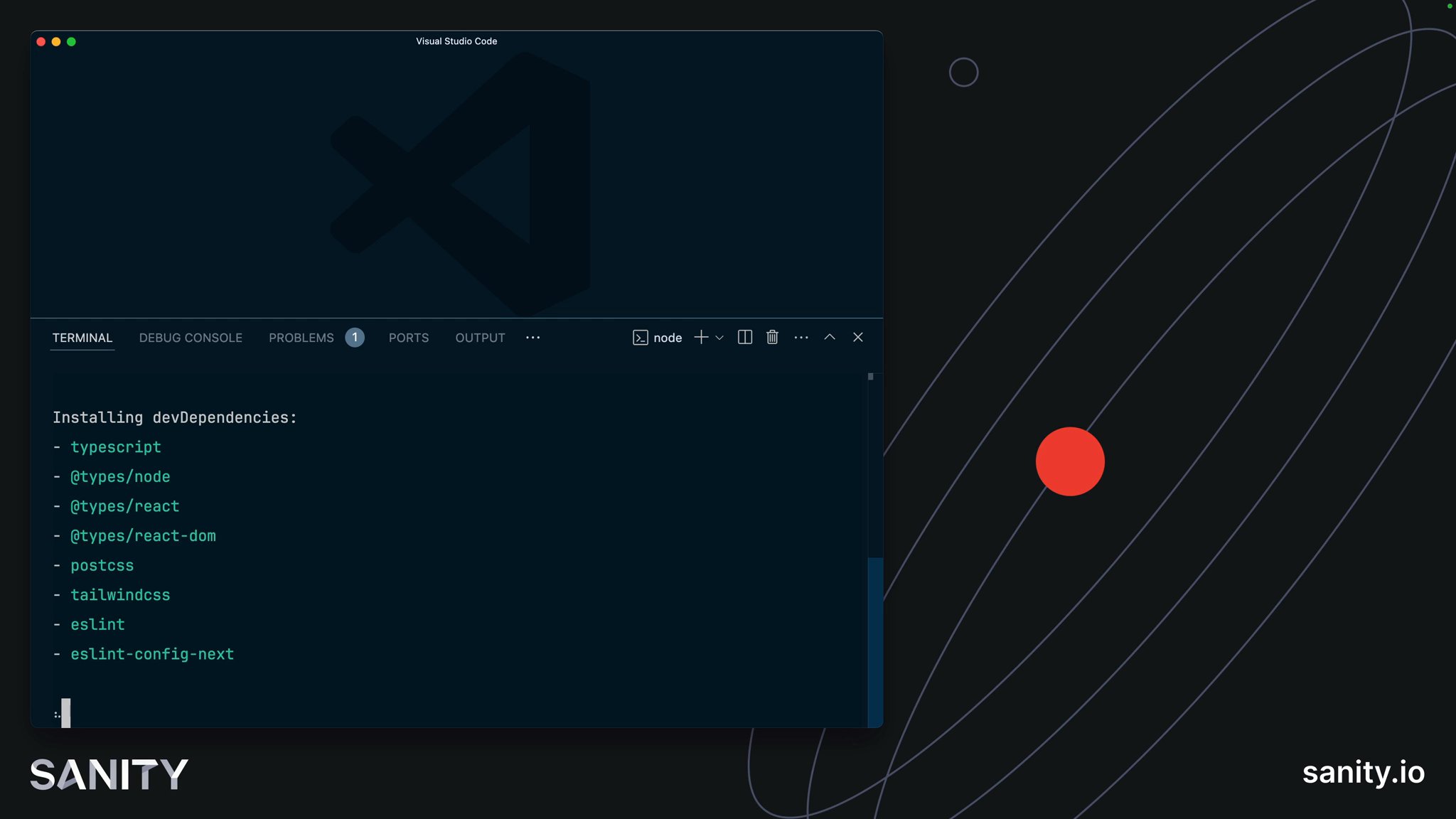This screenshot has width=1456, height=819.
Task: Create a new terminal with plus icon
Action: point(701,337)
